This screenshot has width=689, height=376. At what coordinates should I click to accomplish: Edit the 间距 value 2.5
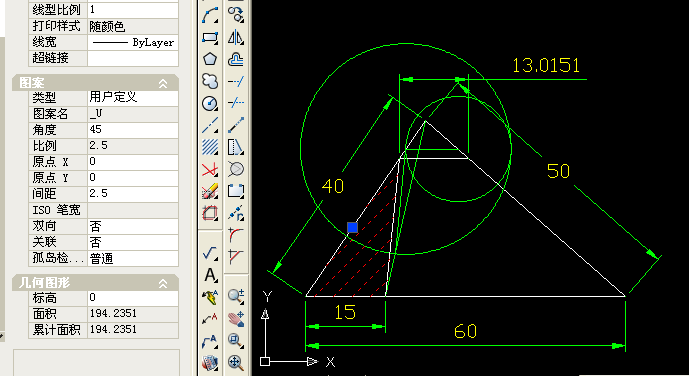[133, 194]
